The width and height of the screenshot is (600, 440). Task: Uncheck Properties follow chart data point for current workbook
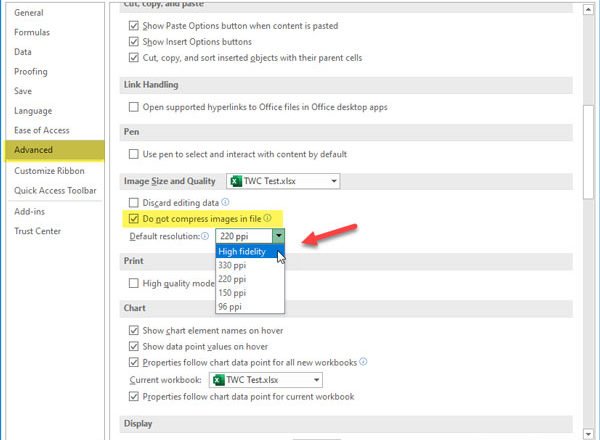tap(134, 396)
